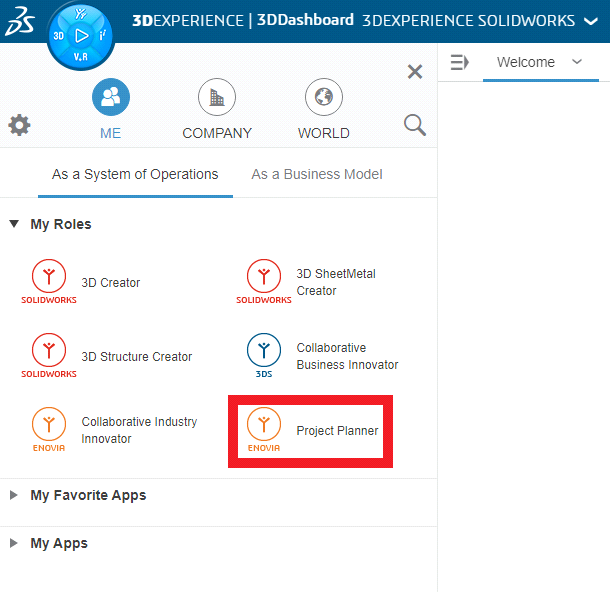Expand the My Favorite Apps section

pyautogui.click(x=14, y=495)
